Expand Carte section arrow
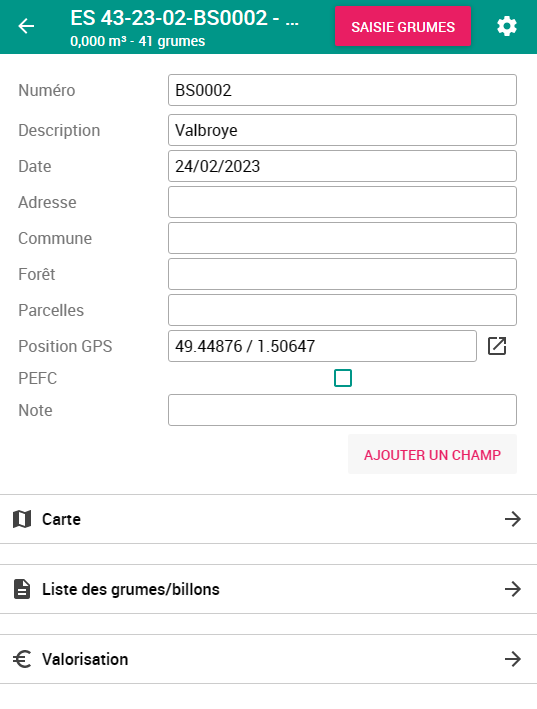Screen dimensions: 537x709 pos(513,519)
